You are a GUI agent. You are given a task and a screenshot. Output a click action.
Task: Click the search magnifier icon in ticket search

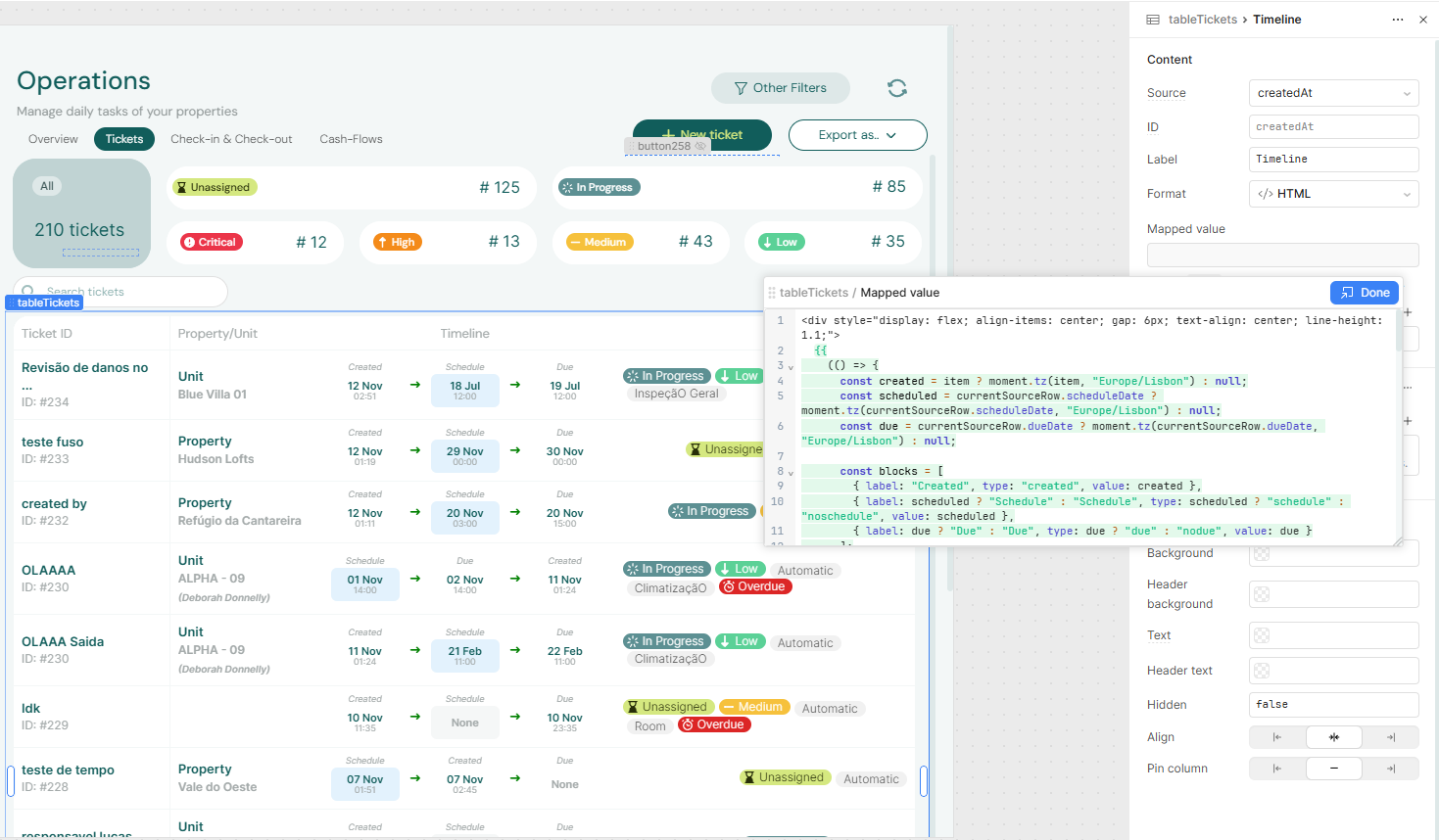click(x=28, y=292)
